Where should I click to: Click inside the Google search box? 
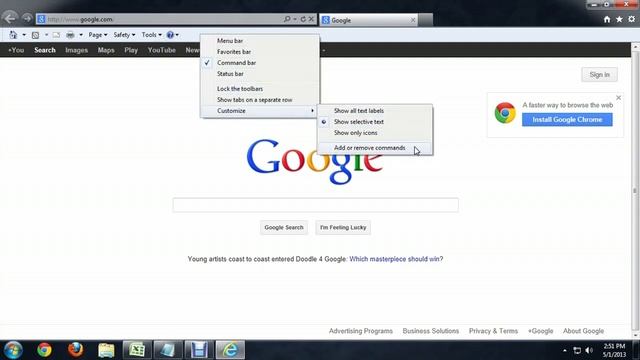(x=316, y=205)
